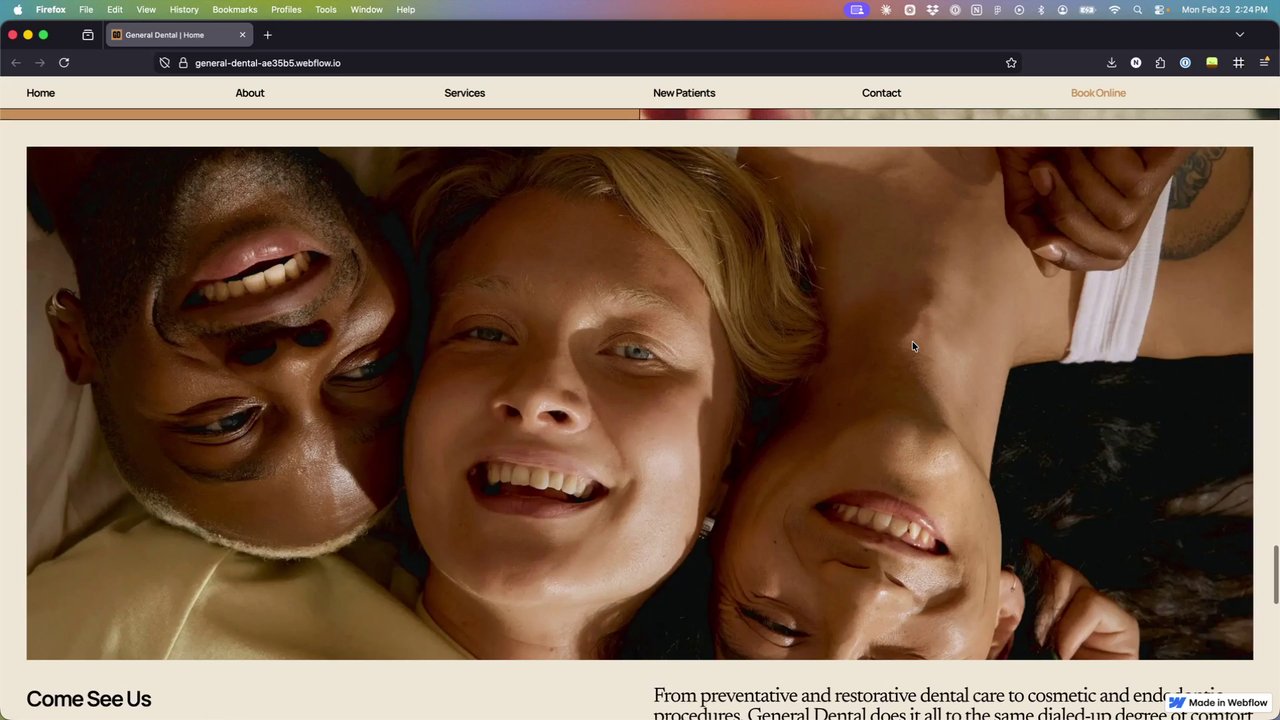Open the Firefox downloads panel
Viewport: 1280px width, 720px height.
tap(1111, 63)
